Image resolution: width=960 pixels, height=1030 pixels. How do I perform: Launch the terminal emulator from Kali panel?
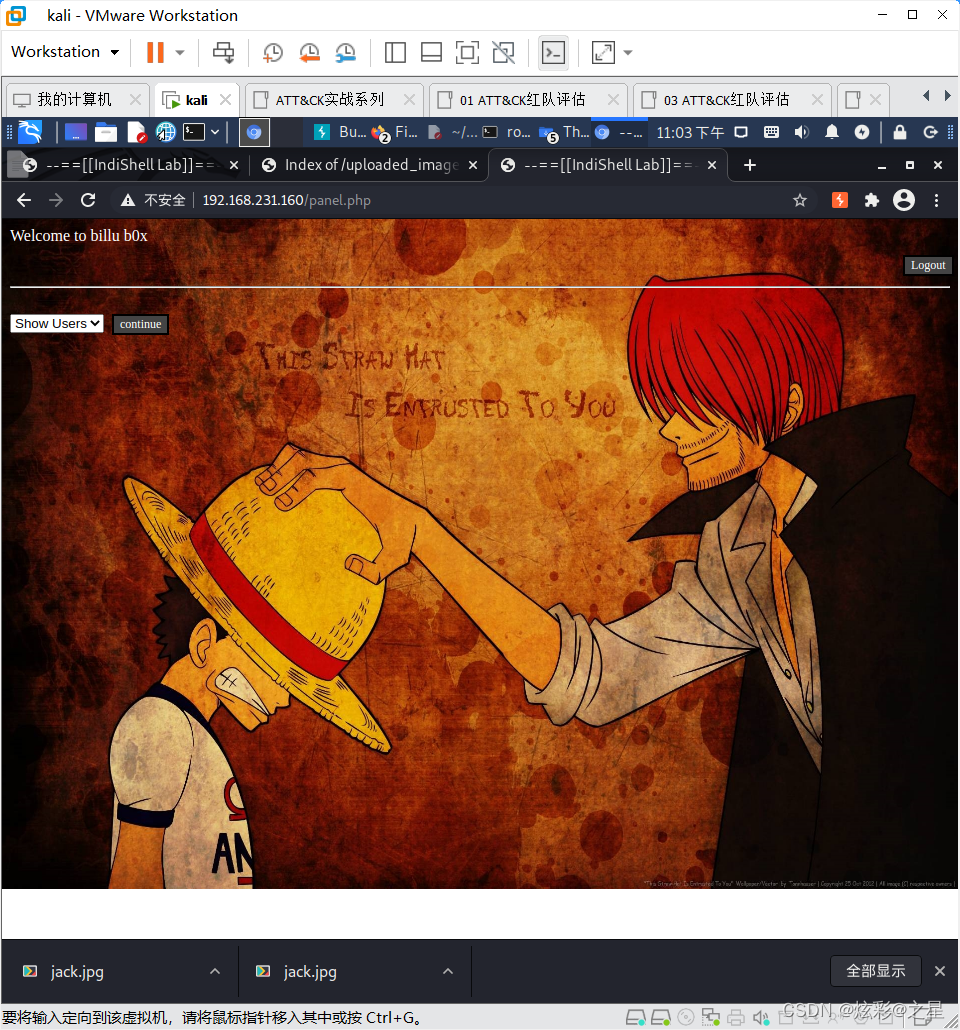click(x=194, y=132)
